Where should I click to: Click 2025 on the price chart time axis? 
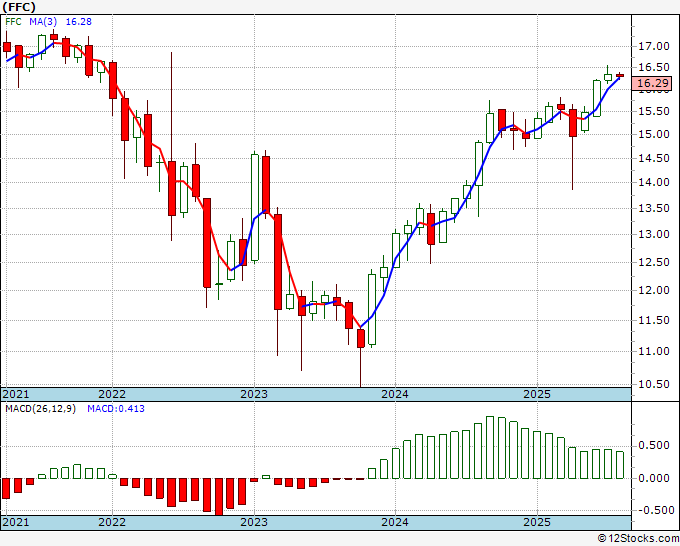(537, 394)
